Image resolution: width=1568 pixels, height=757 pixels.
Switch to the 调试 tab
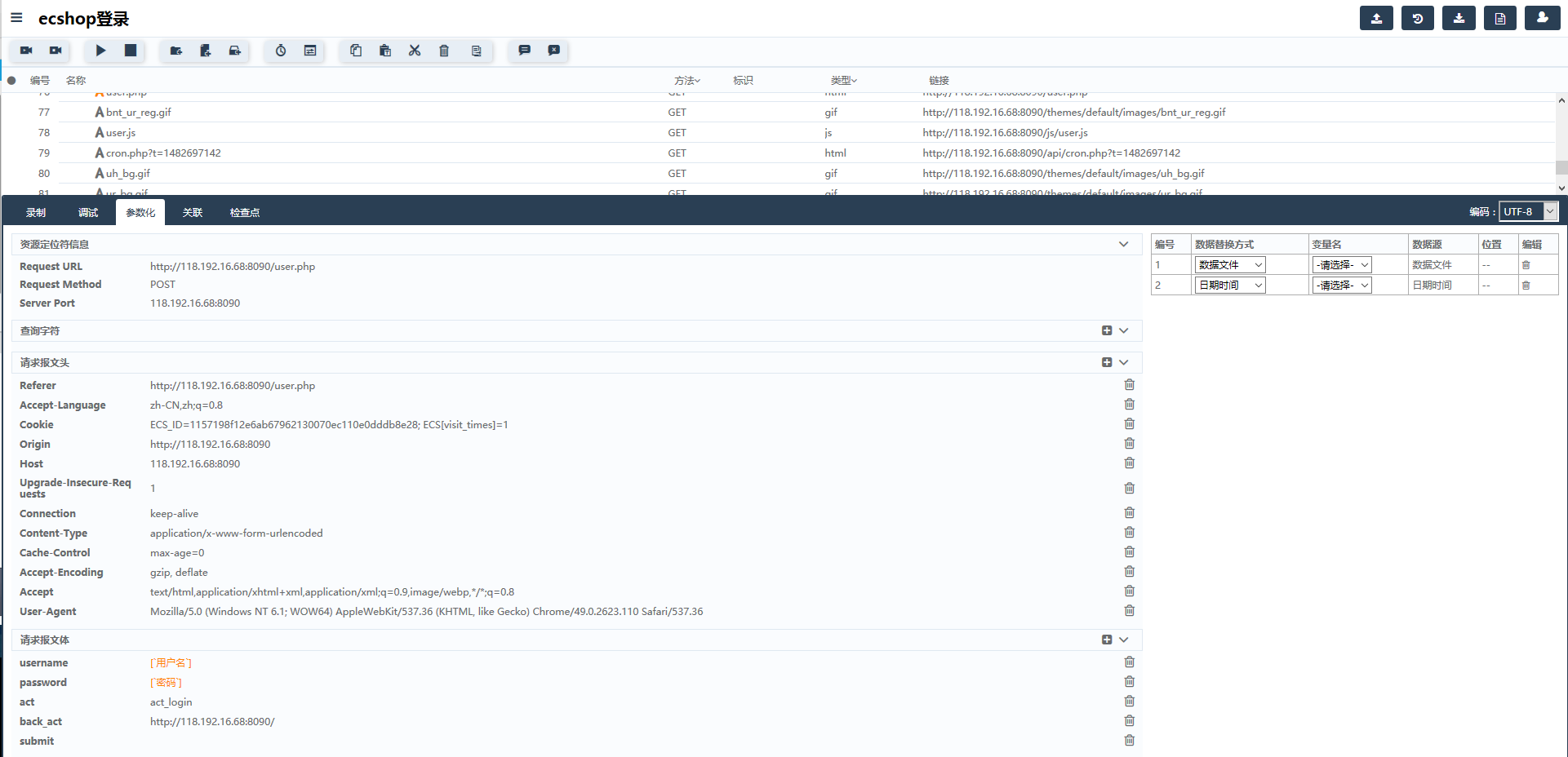[88, 212]
